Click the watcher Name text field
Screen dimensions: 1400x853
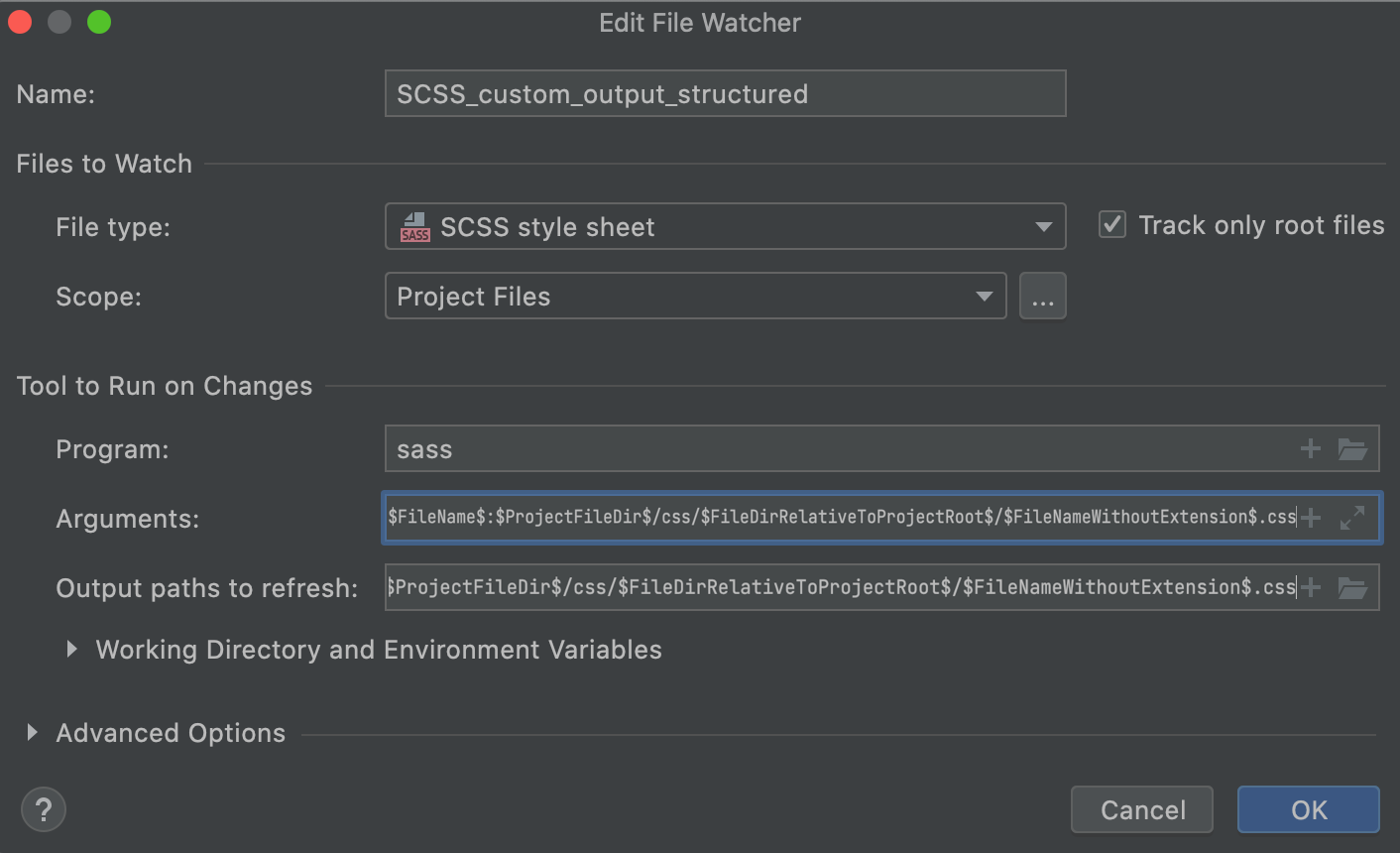click(x=725, y=93)
